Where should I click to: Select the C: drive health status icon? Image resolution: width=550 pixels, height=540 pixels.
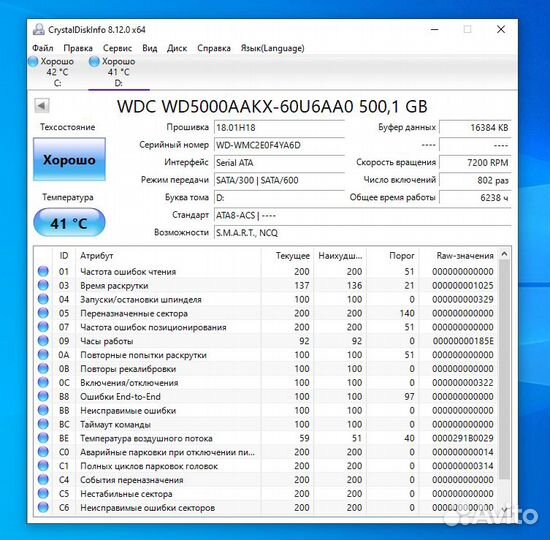tap(33, 61)
